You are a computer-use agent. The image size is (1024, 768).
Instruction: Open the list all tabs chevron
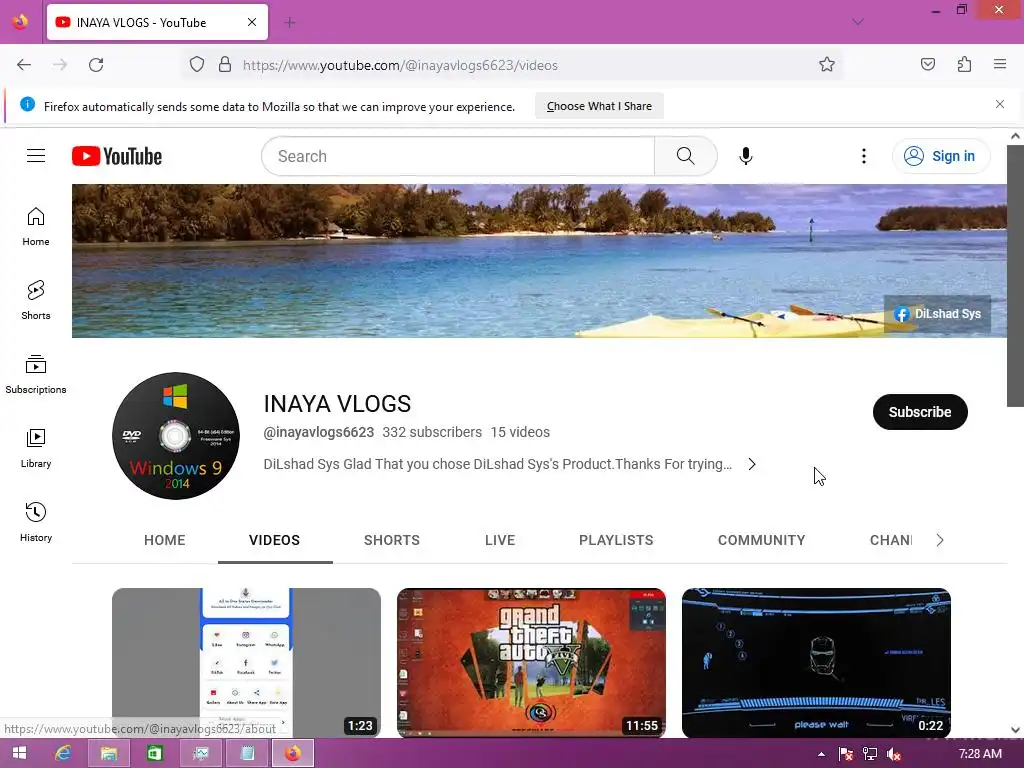point(857,22)
